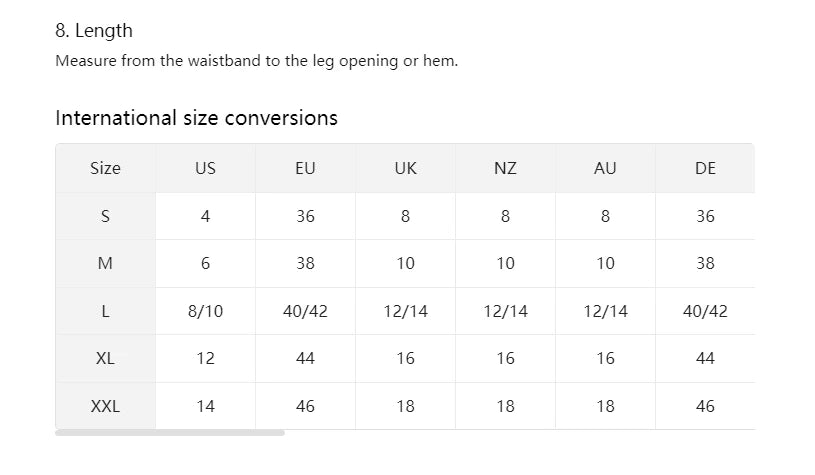Click the horizontal scrollbar below the size table
This screenshot has height=475, width=815.
170,433
